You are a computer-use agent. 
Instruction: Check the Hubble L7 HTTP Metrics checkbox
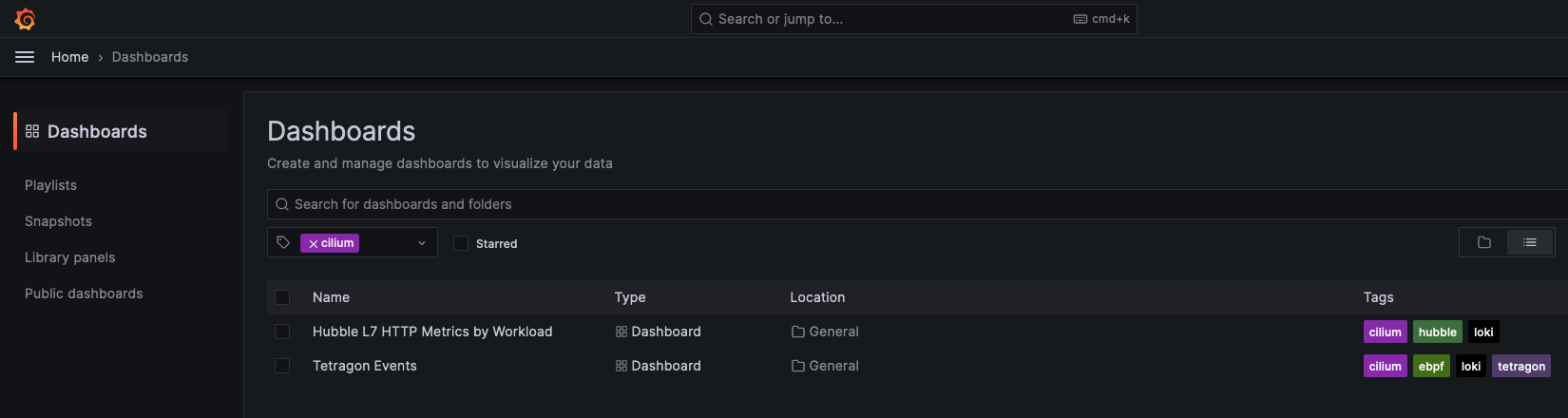282,332
